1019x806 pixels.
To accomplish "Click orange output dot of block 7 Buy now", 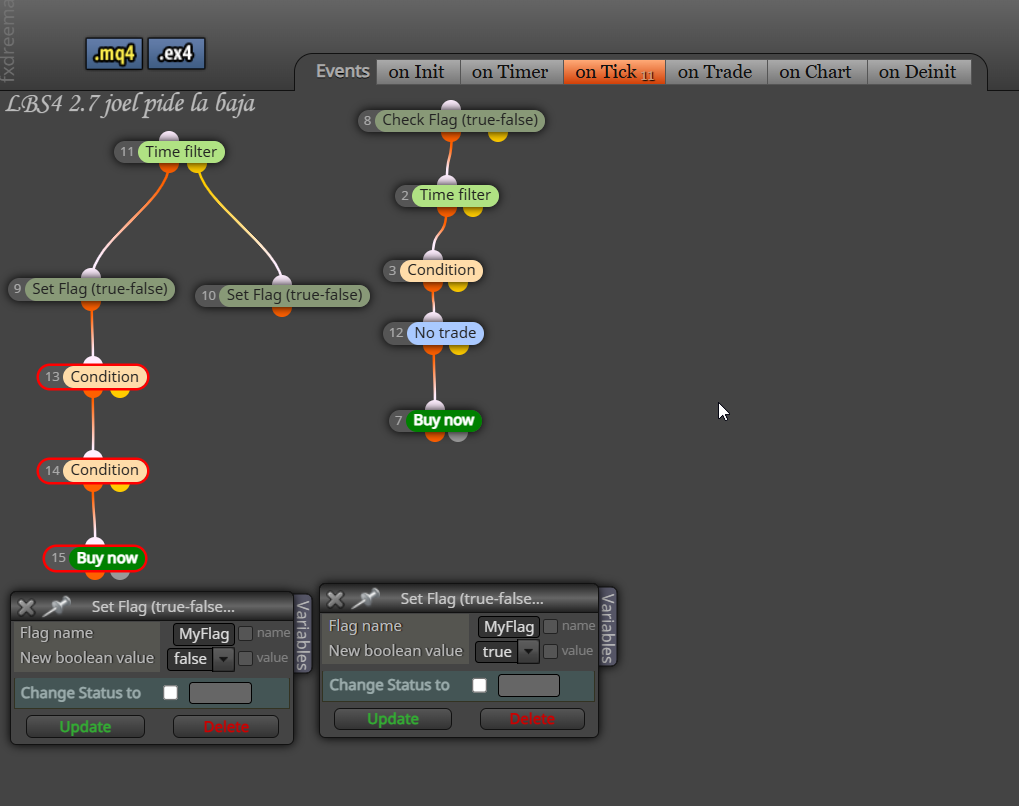I will tap(435, 436).
